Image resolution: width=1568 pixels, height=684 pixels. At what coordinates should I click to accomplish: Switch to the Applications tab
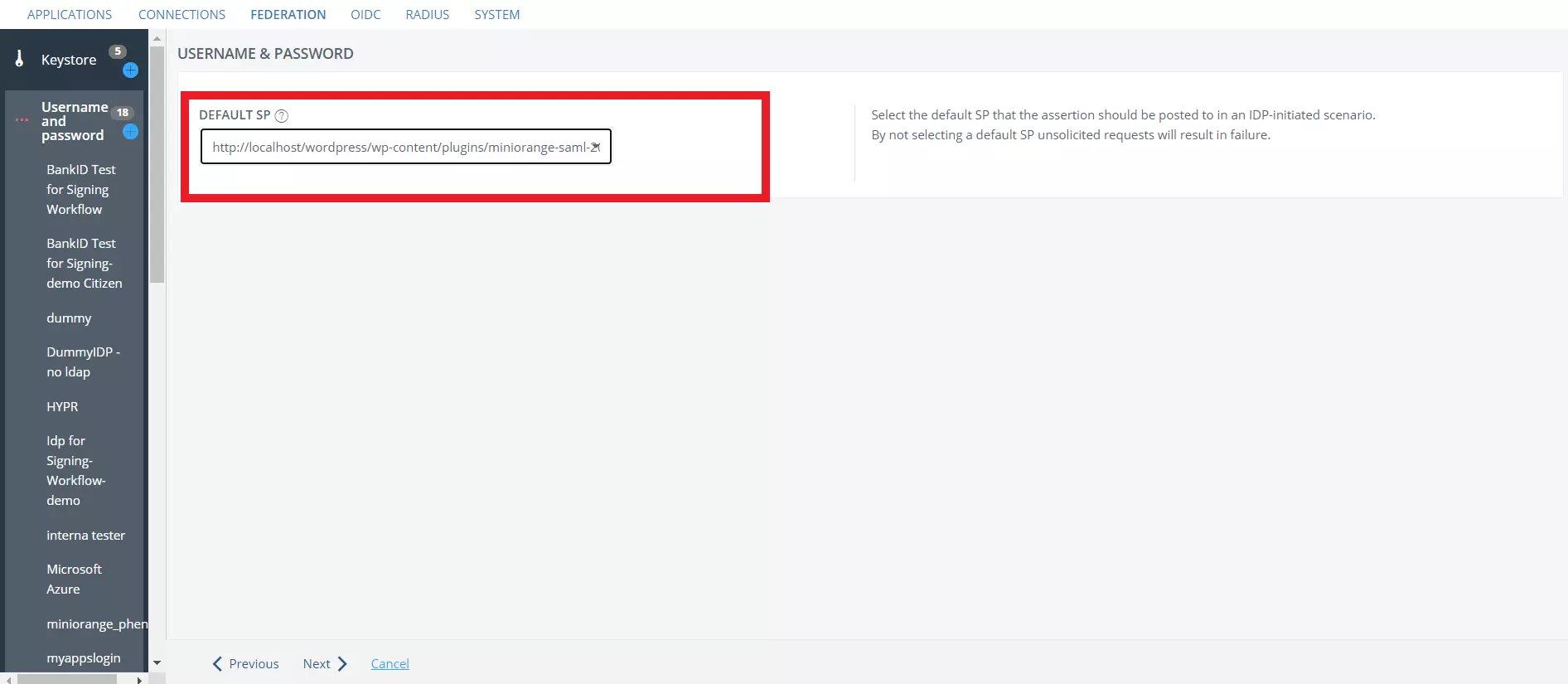click(70, 14)
